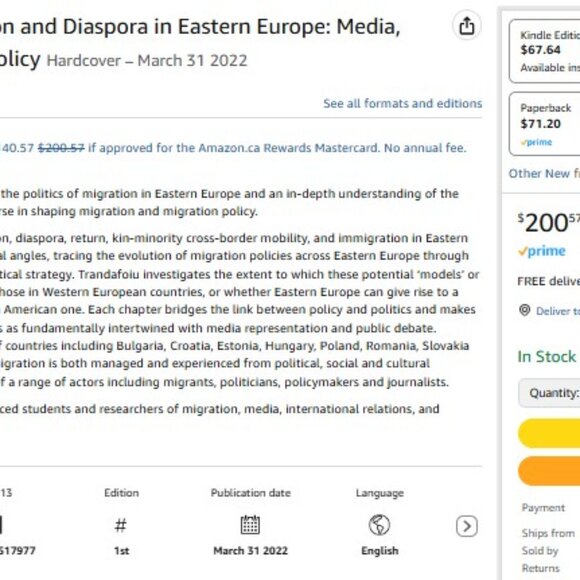The width and height of the screenshot is (580, 580).
Task: Click the prime logo under the $200 price
Action: 542,251
